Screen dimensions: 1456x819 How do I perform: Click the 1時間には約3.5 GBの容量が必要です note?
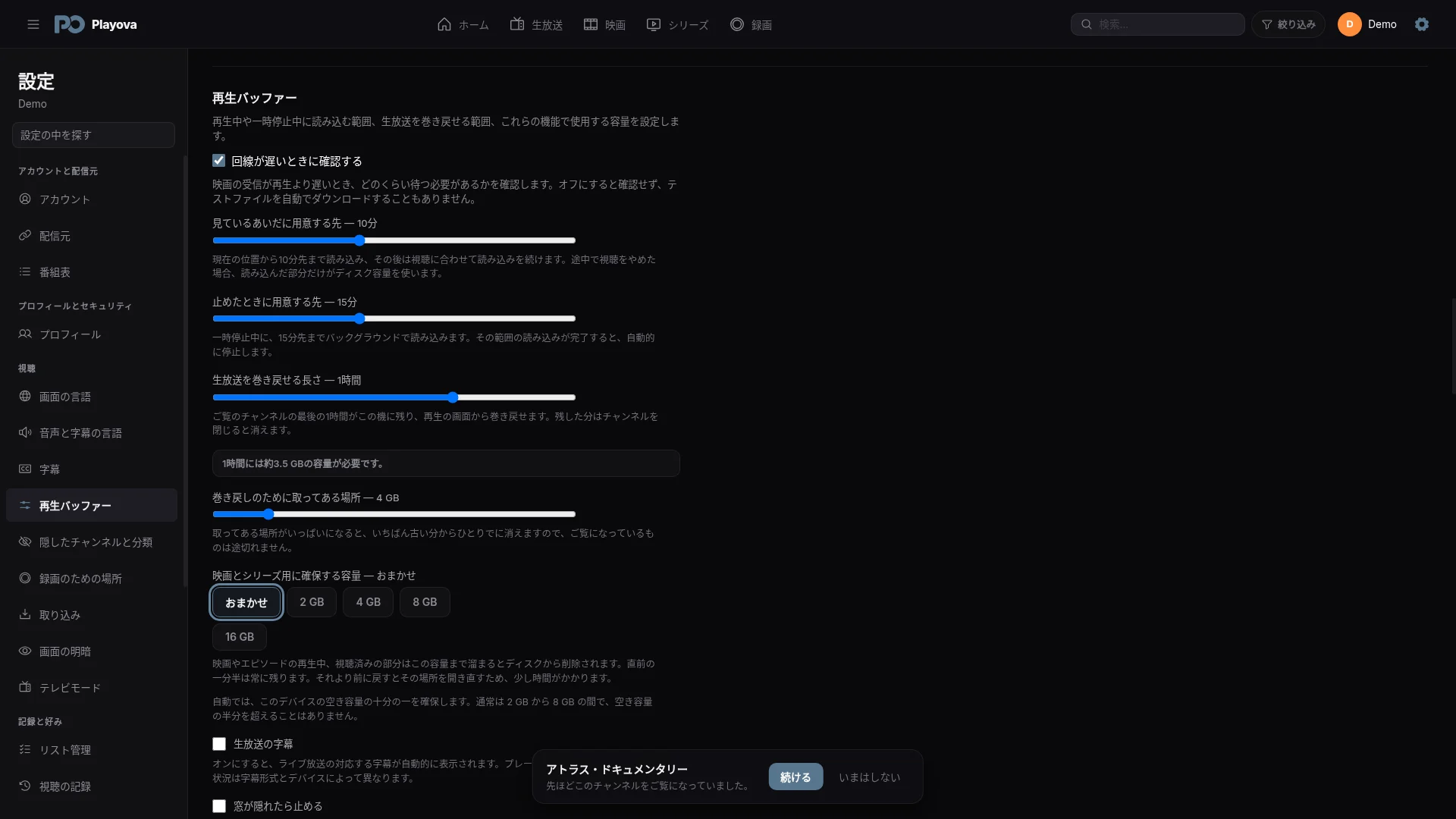pyautogui.click(x=446, y=463)
